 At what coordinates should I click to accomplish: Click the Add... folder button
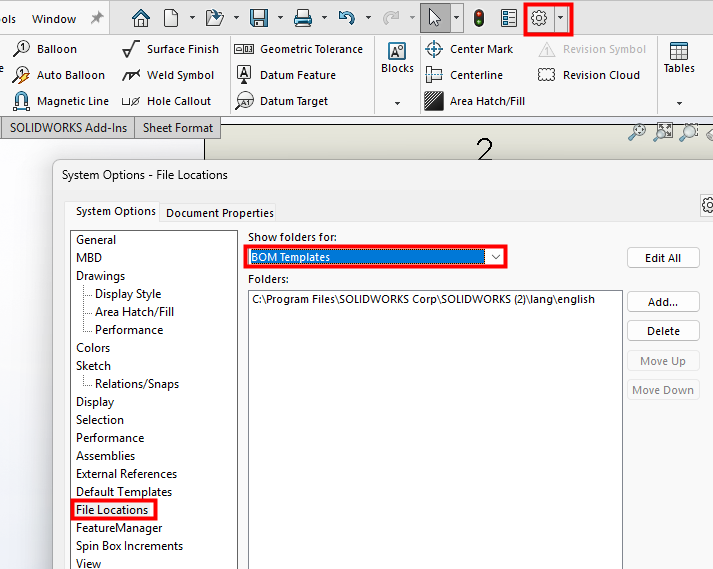pos(663,302)
